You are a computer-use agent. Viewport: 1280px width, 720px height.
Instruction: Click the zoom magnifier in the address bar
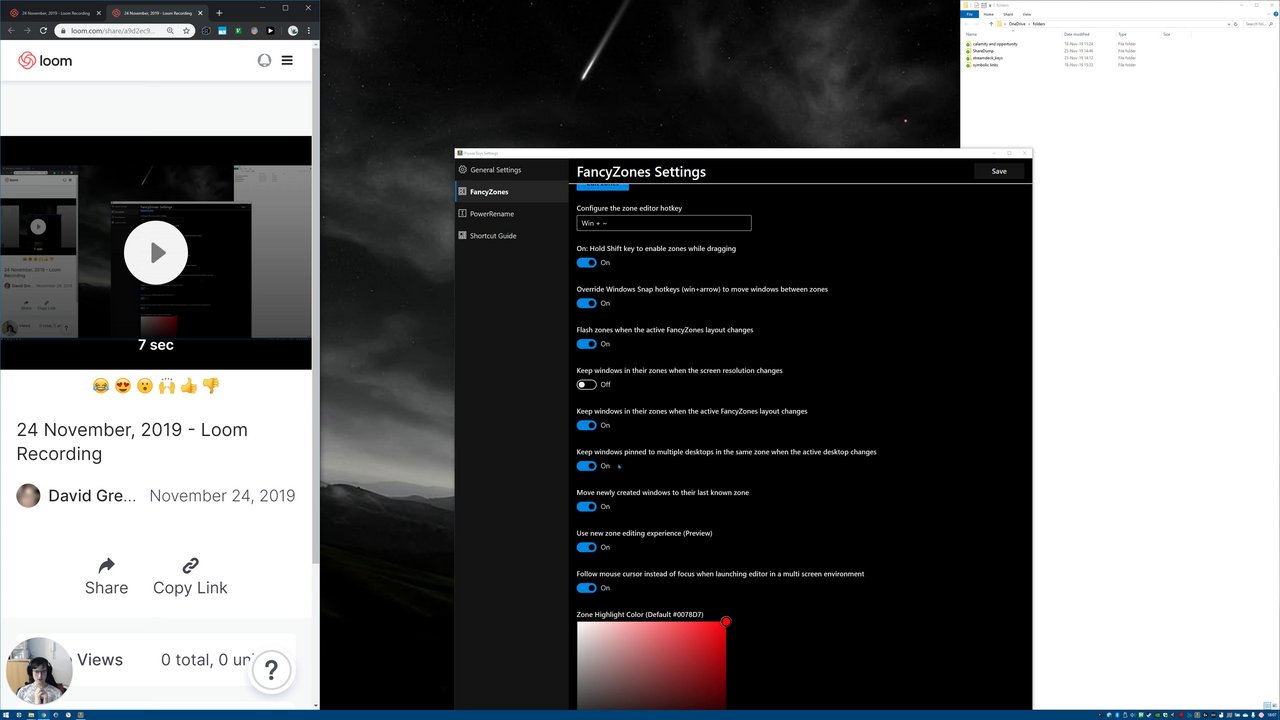(171, 31)
